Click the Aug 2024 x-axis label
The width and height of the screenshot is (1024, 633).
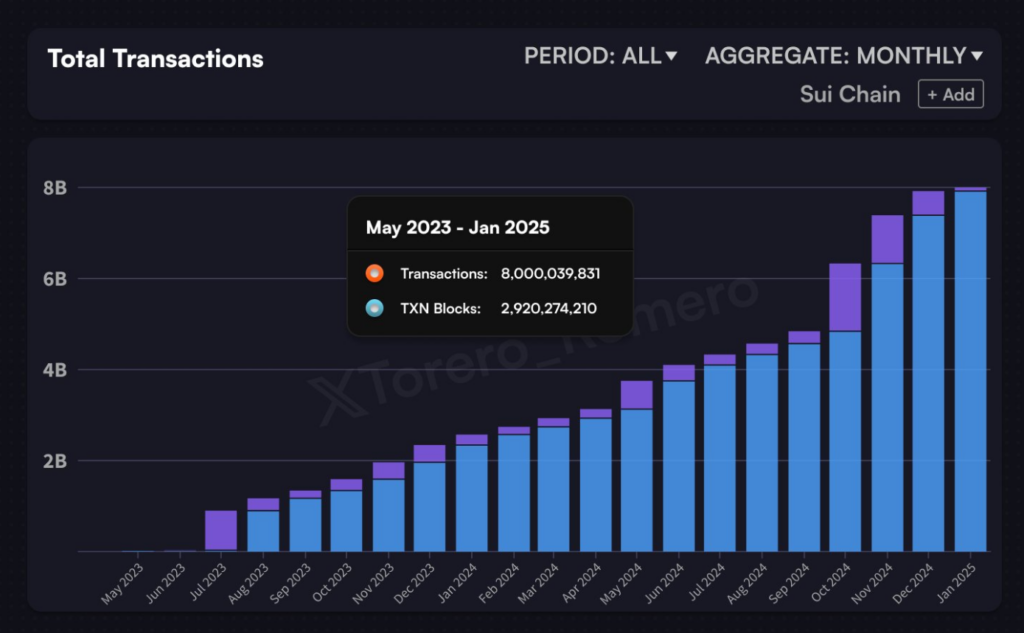tap(746, 583)
